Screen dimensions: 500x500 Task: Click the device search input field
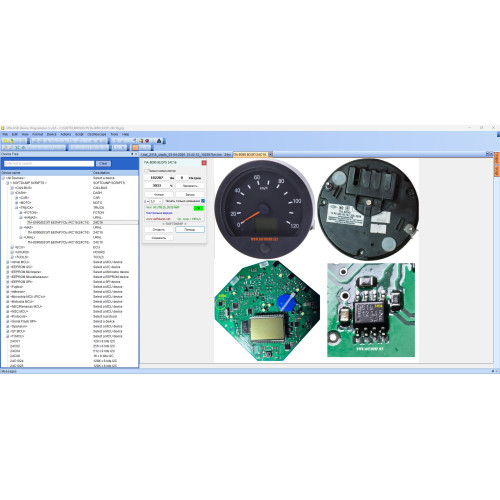(x=49, y=164)
